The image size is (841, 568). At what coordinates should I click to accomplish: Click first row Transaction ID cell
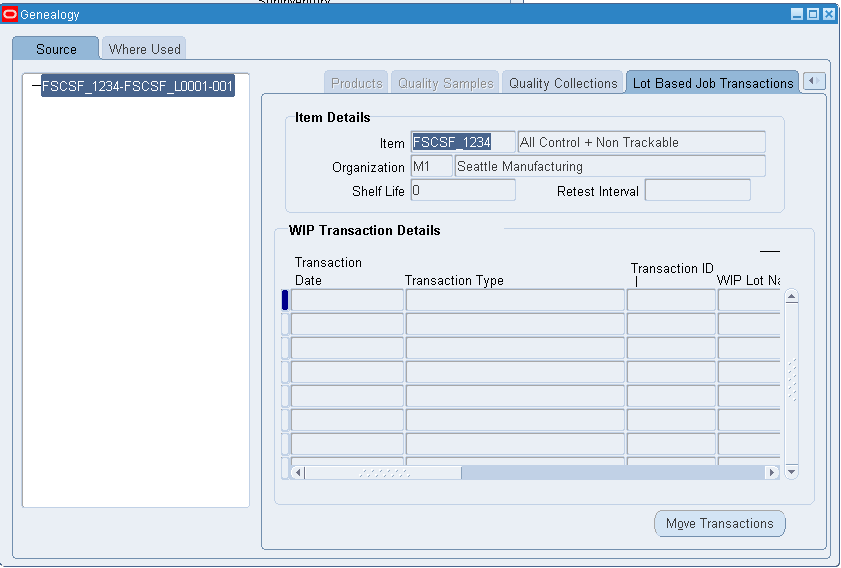(x=671, y=300)
